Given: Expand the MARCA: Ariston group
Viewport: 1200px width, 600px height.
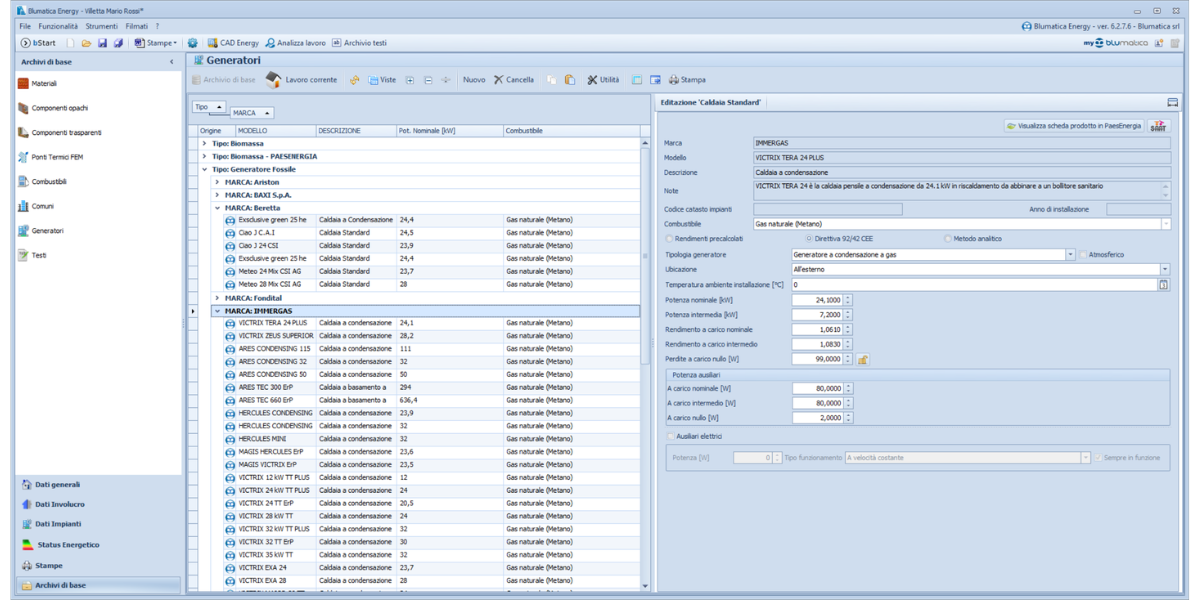Looking at the screenshot, I should 217,182.
